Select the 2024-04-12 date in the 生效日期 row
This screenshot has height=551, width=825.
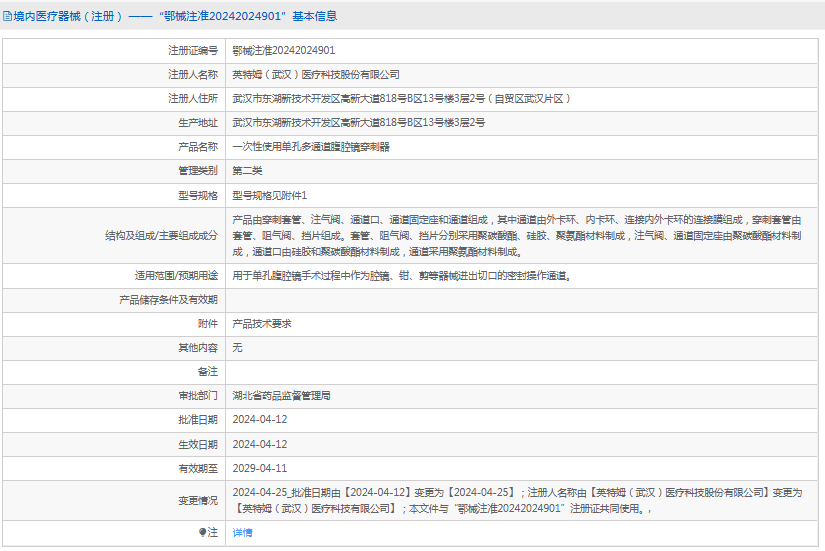coord(260,445)
